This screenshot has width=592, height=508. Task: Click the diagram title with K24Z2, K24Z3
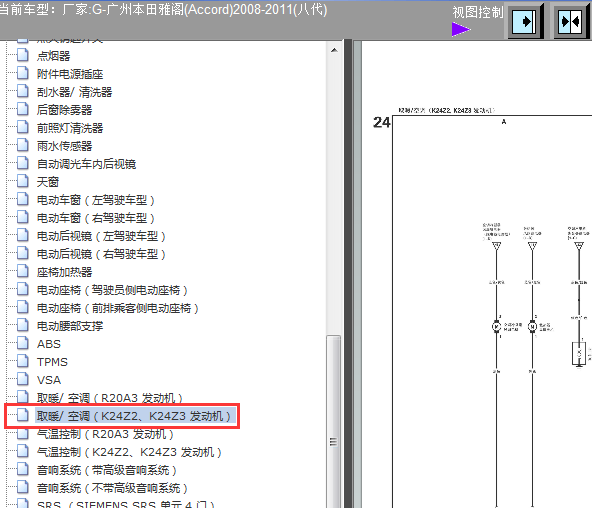(x=446, y=110)
